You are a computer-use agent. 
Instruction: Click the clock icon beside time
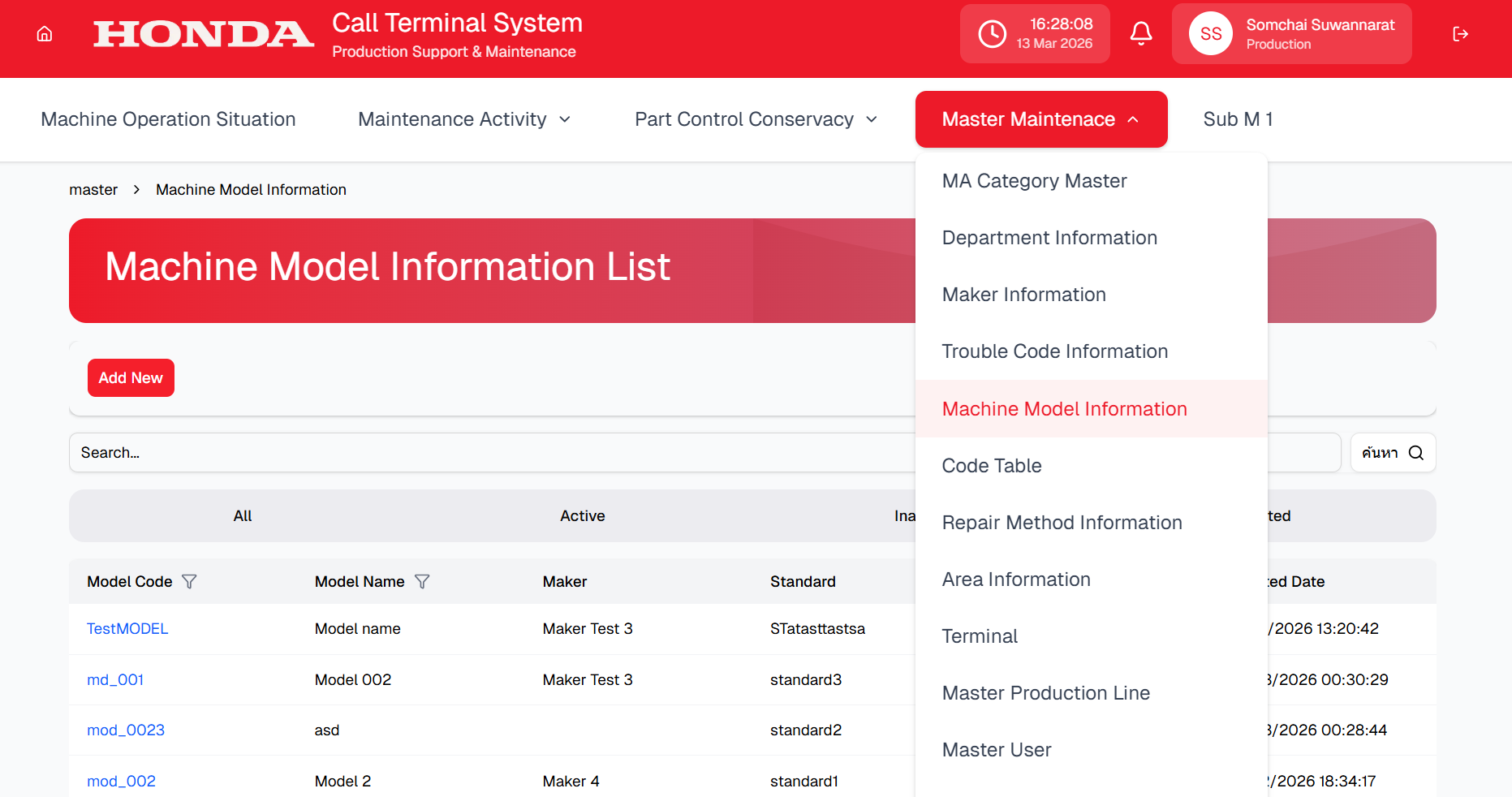[x=992, y=34]
